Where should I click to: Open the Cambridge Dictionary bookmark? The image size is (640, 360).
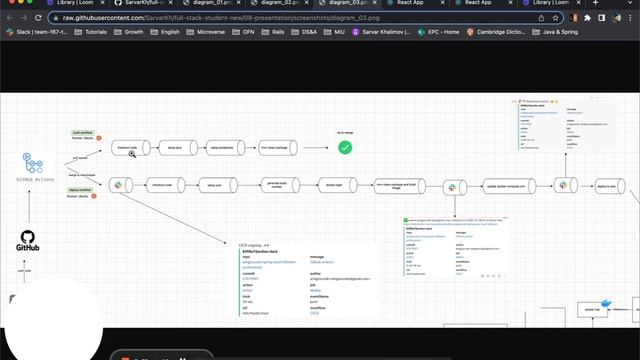tap(496, 32)
